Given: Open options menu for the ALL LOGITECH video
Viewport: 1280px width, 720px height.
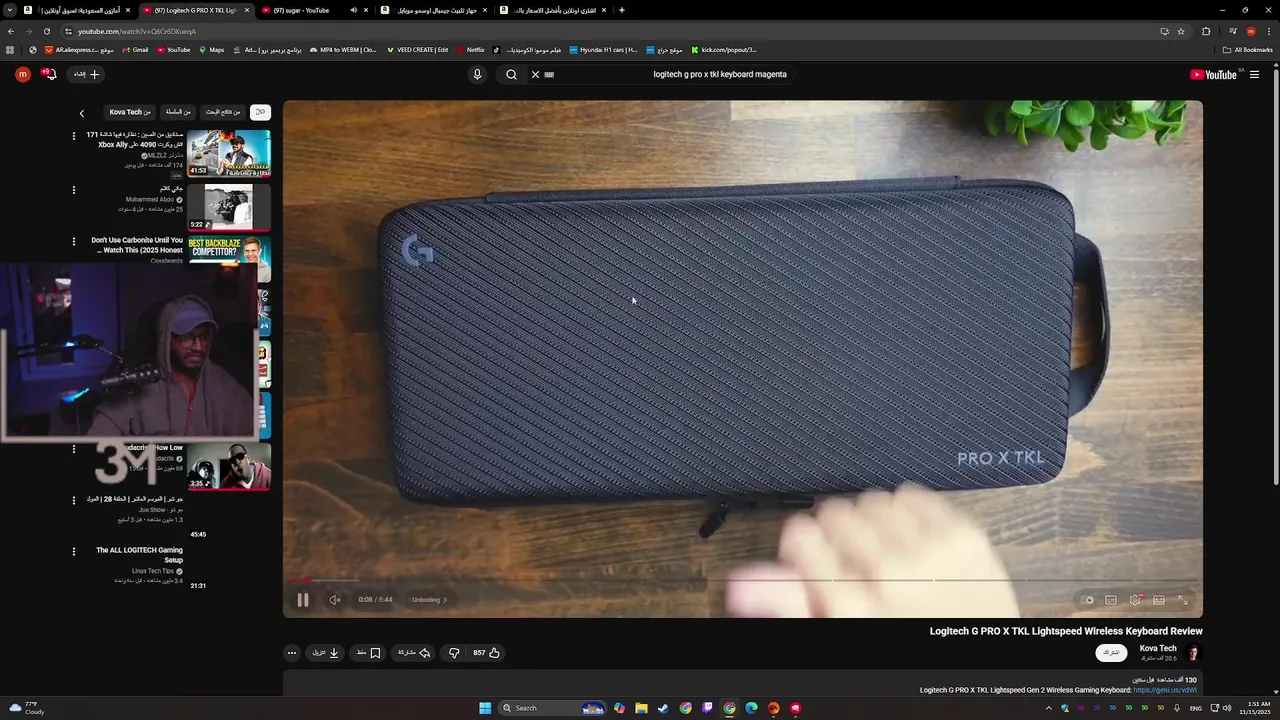Looking at the screenshot, I should point(73,551).
